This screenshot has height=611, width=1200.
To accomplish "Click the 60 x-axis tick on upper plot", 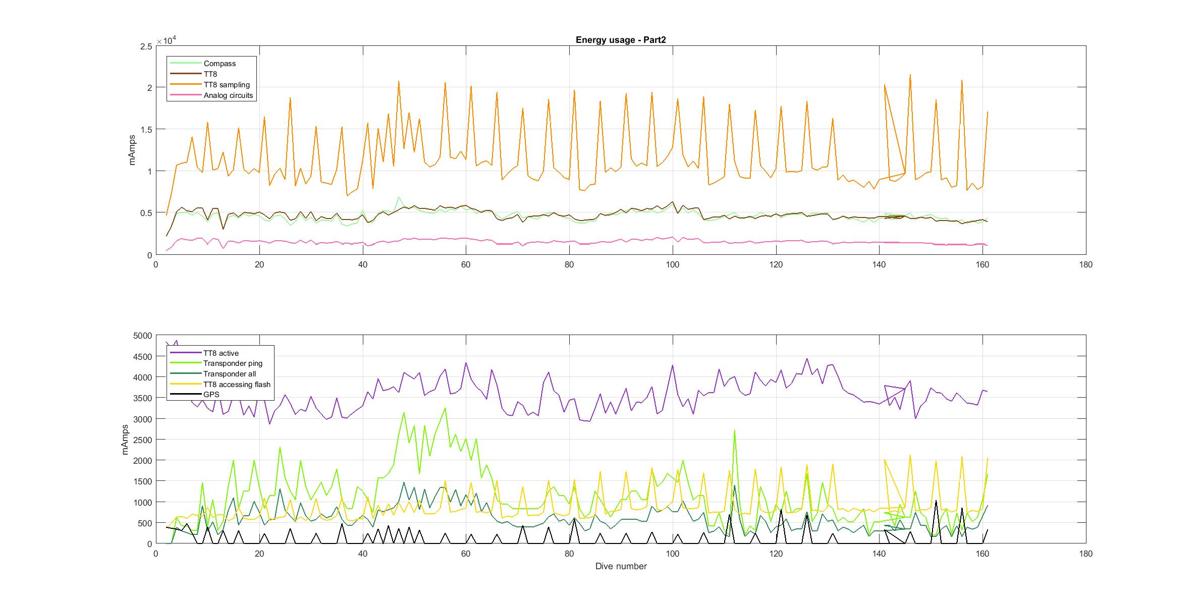I will 466,264.
